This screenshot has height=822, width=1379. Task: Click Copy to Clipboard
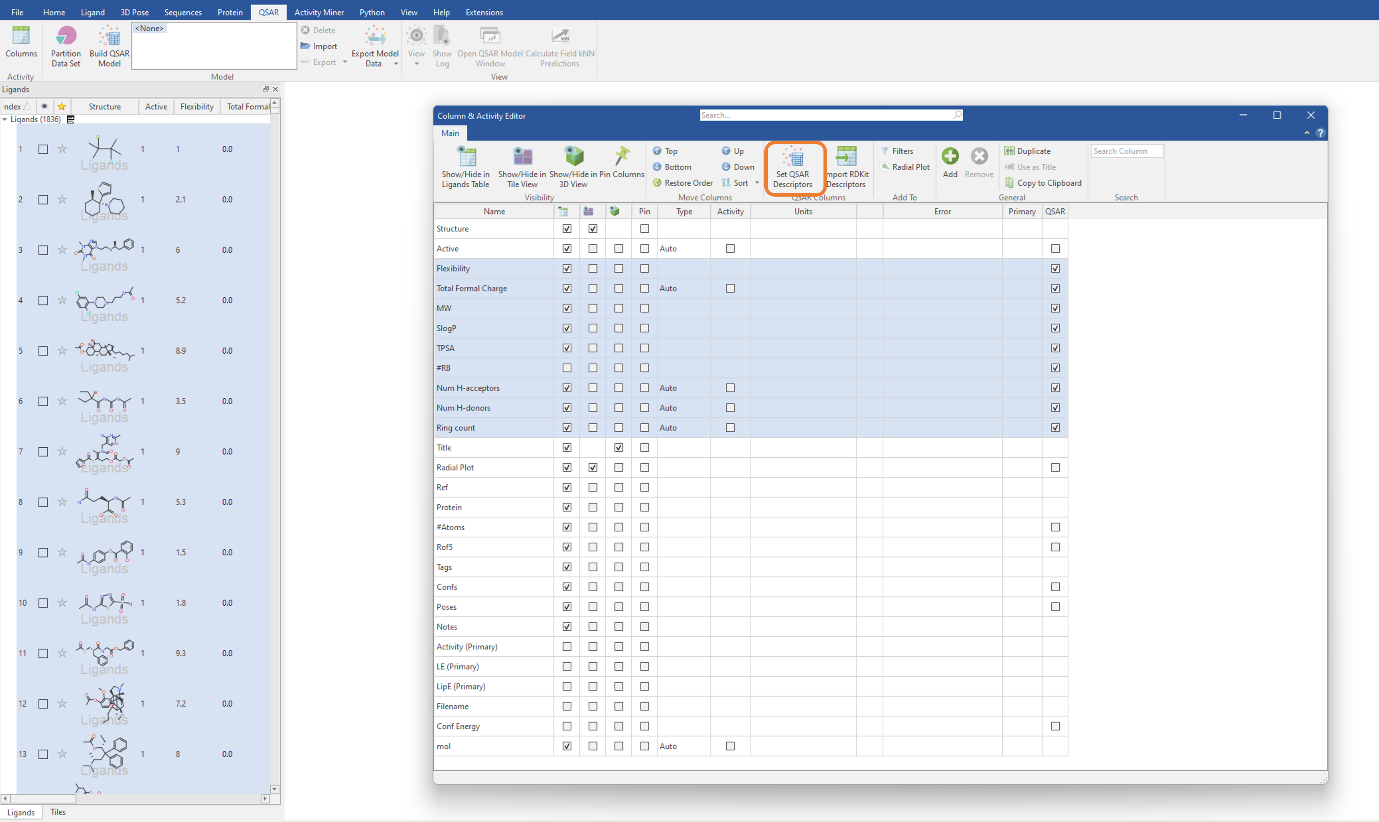[1043, 183]
